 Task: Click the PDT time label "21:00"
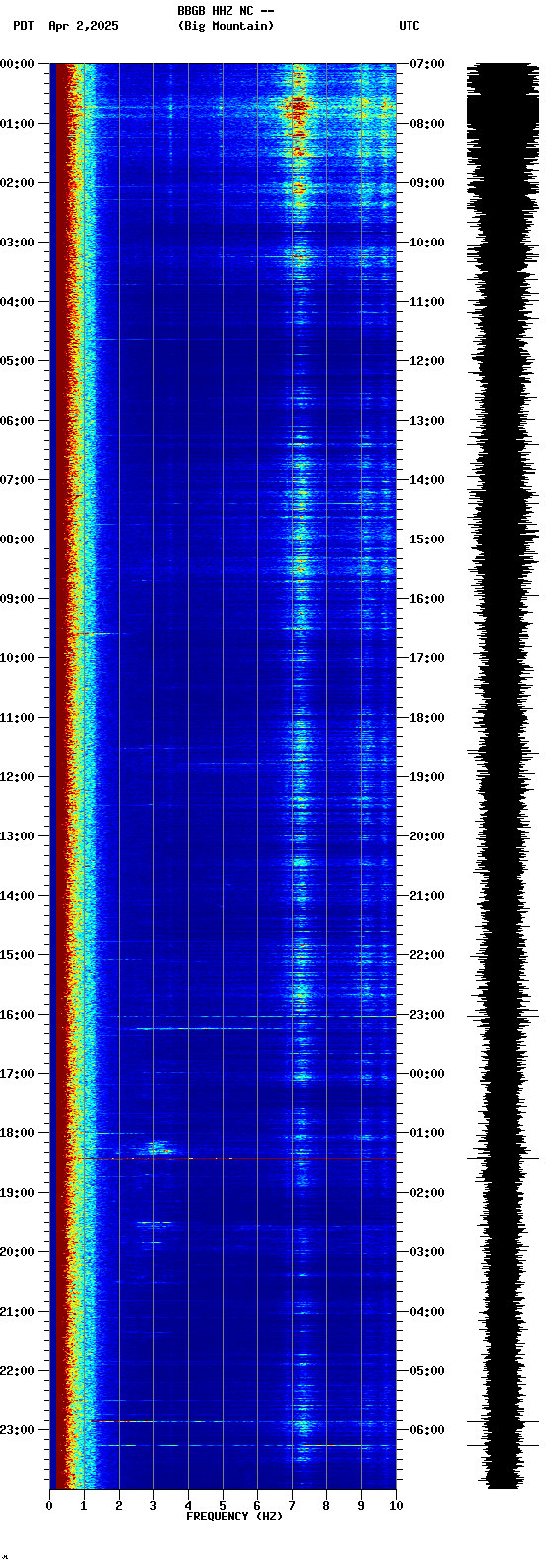pos(17,1312)
